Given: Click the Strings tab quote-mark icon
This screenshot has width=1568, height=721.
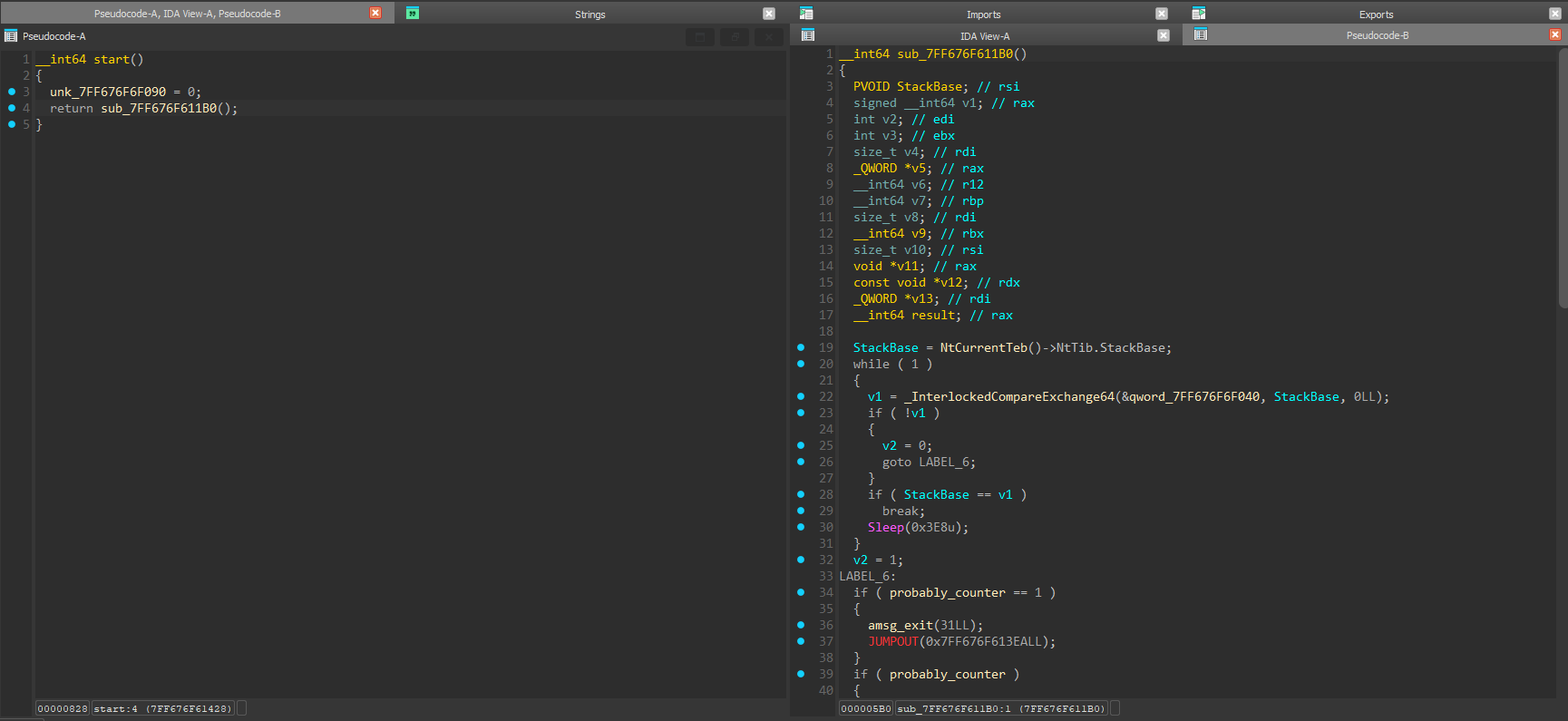Looking at the screenshot, I should [413, 14].
